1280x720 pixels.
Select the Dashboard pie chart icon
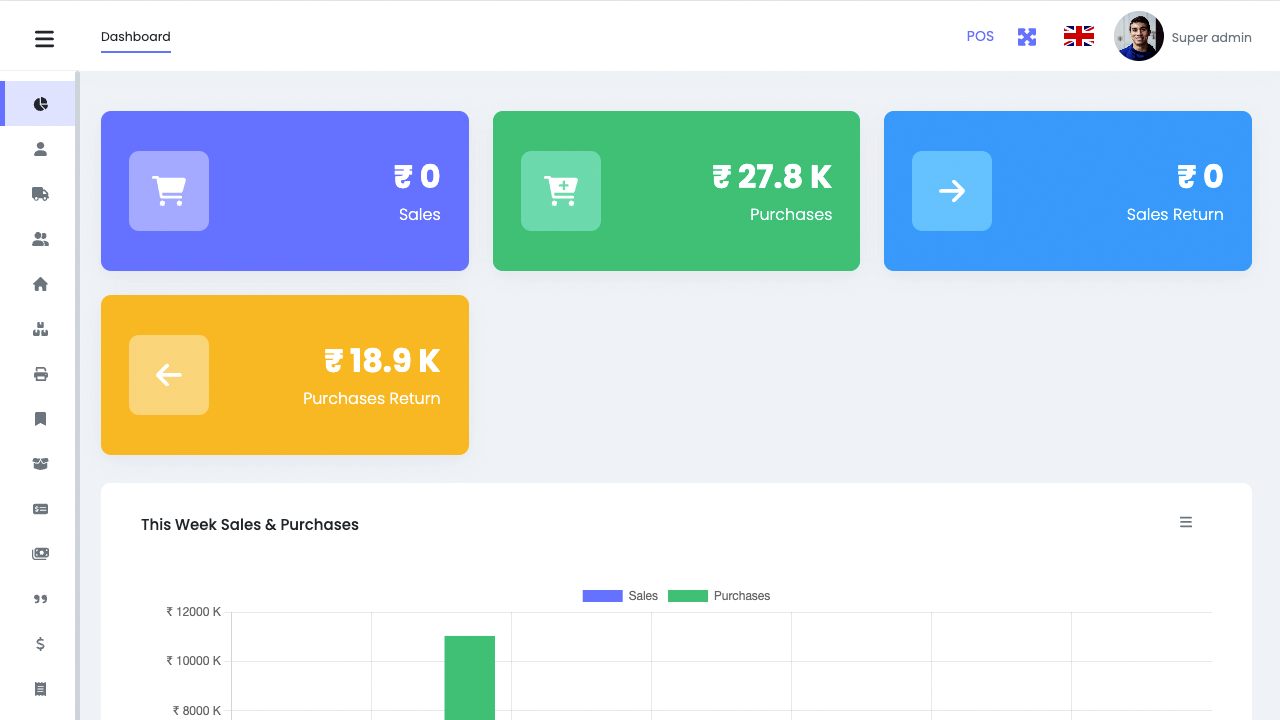40,103
